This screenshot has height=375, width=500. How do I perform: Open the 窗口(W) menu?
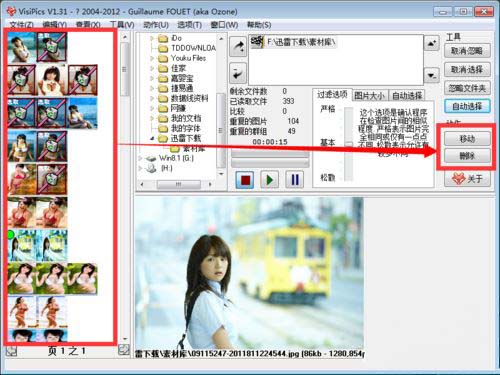(x=224, y=25)
